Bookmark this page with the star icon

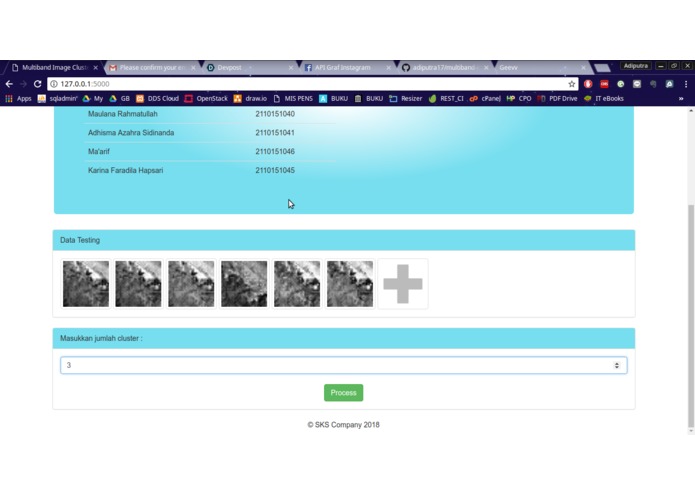point(572,84)
